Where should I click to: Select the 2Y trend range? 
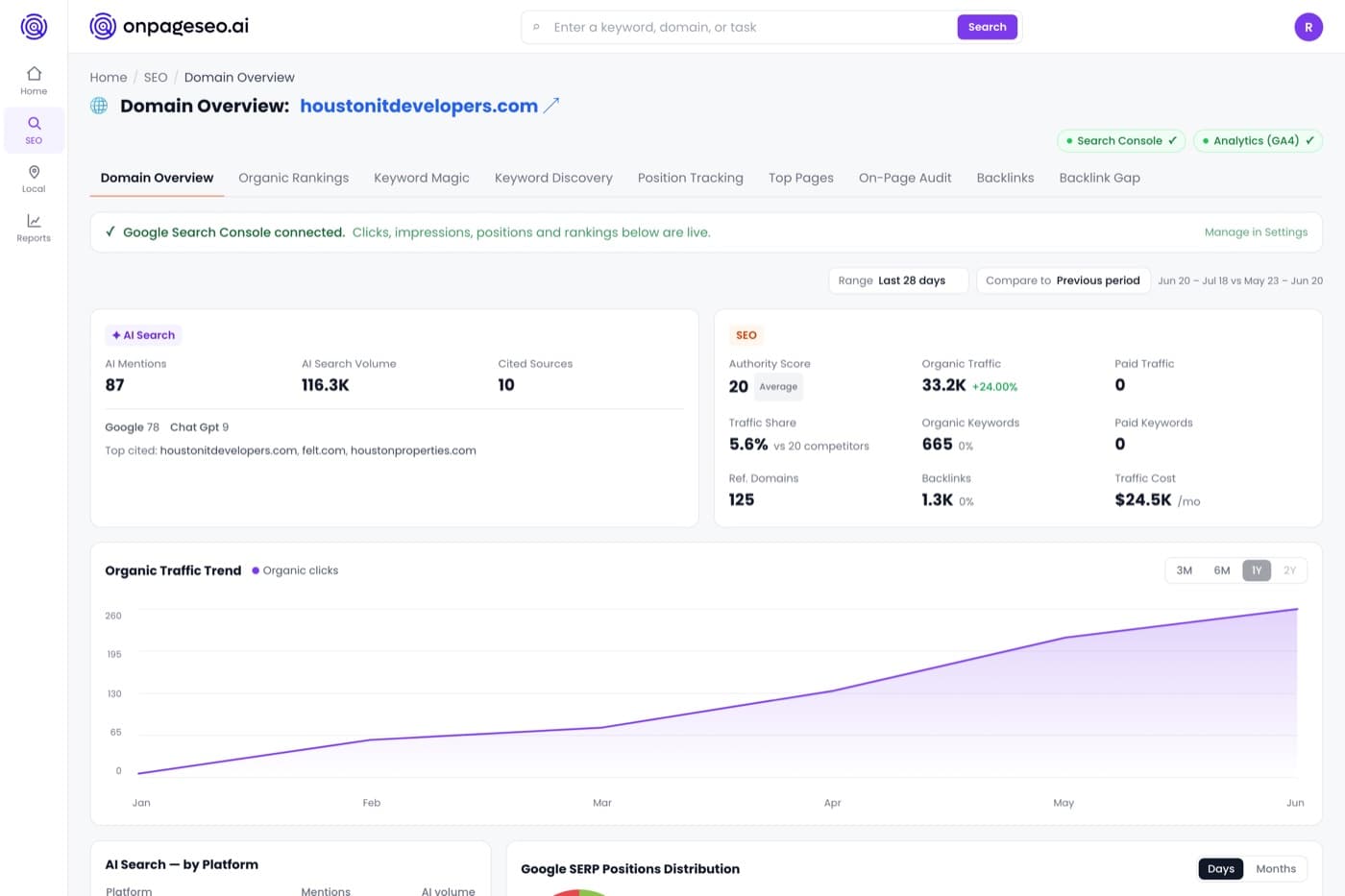1289,570
